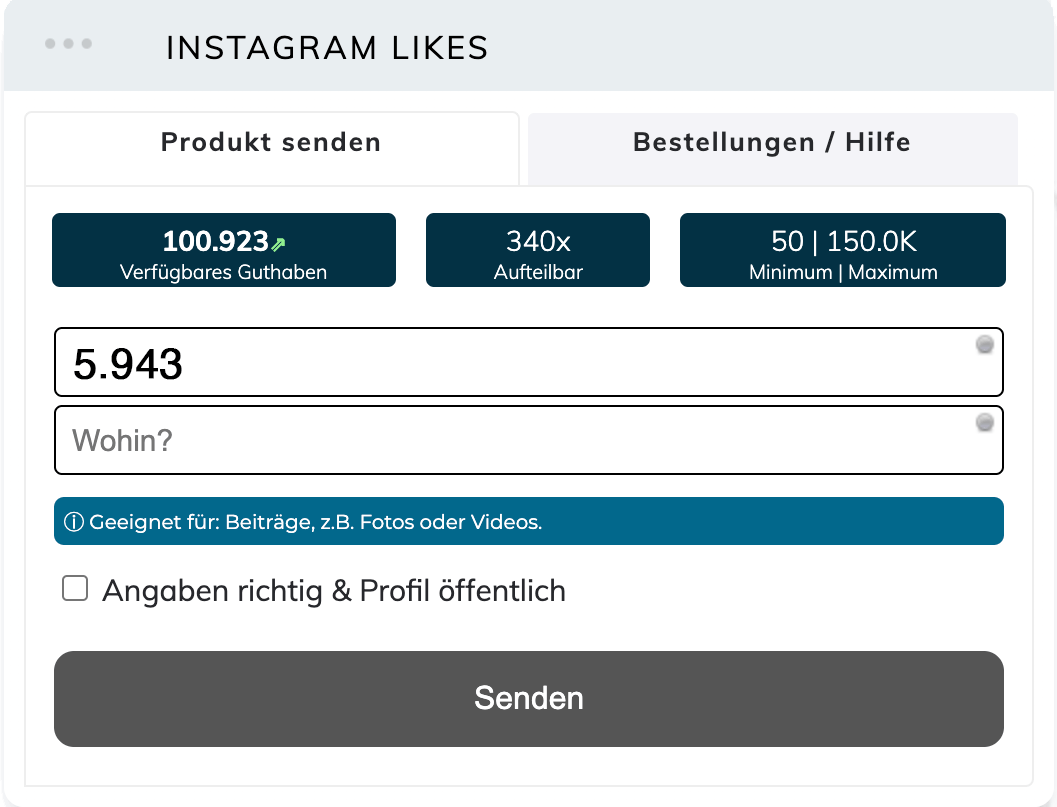Tick the Angaben richtig & Profil öffentlich checkbox

[x=75, y=588]
